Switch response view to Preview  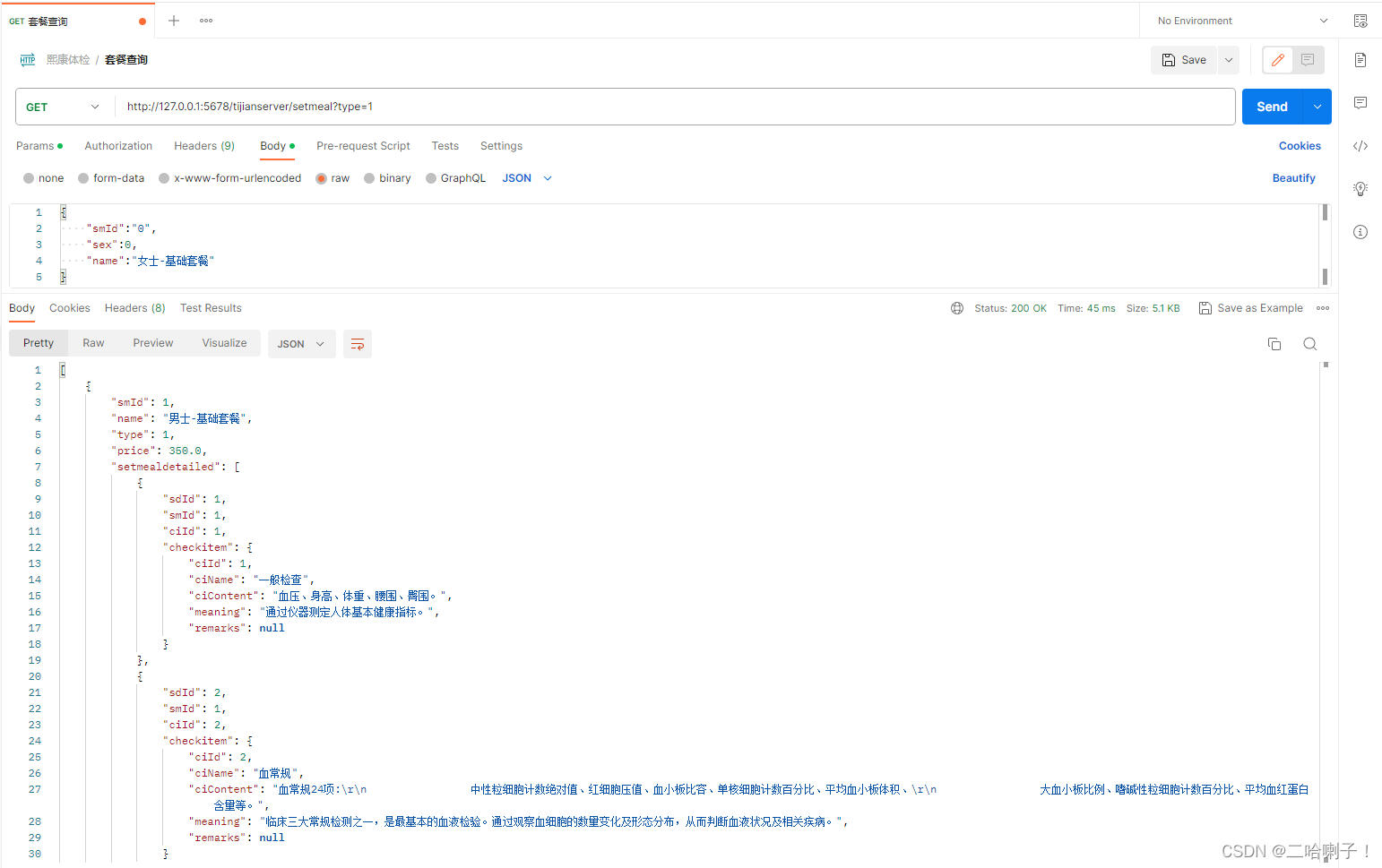[x=153, y=343]
